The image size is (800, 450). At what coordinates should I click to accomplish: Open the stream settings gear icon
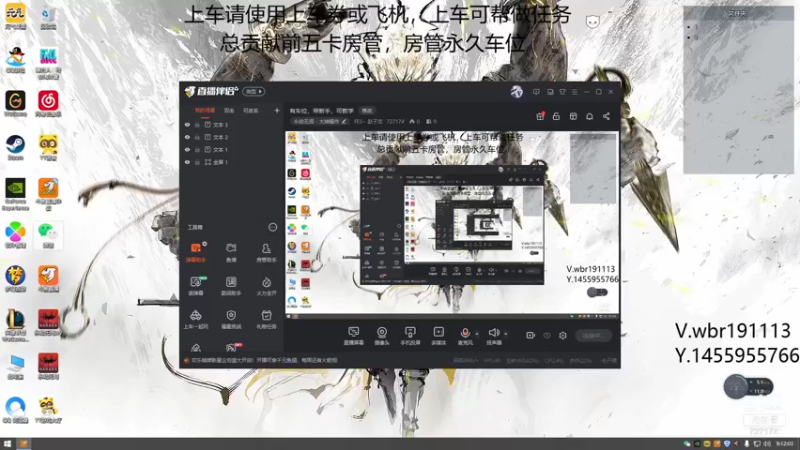[x=563, y=335]
